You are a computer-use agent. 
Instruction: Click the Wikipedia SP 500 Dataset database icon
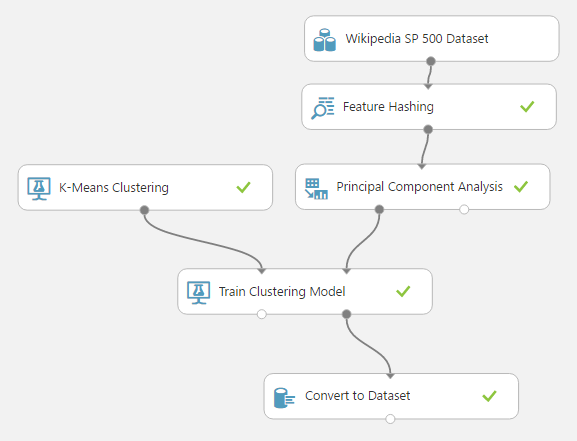[x=324, y=40]
